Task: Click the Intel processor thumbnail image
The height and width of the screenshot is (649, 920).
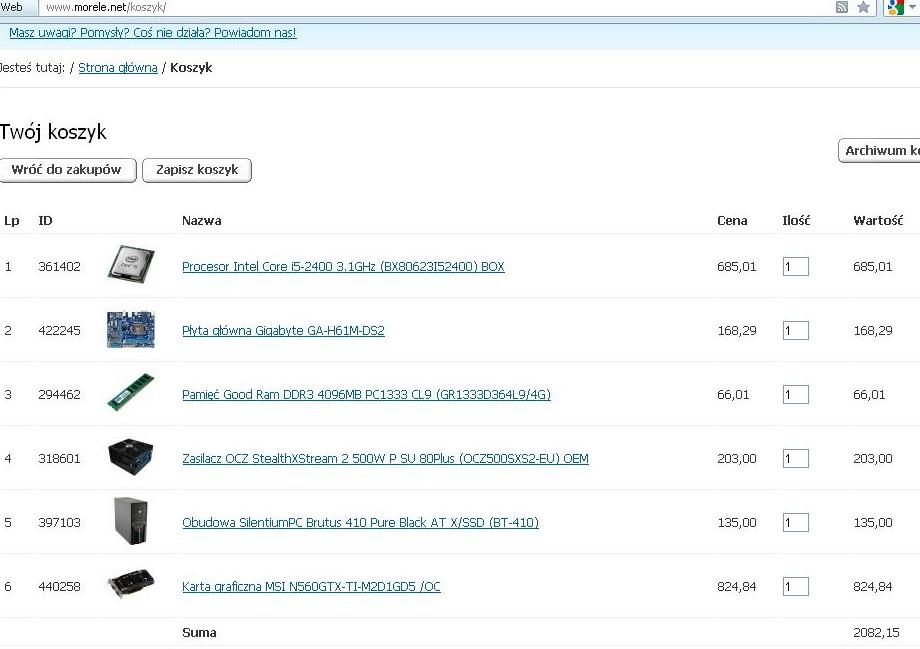Action: (131, 265)
